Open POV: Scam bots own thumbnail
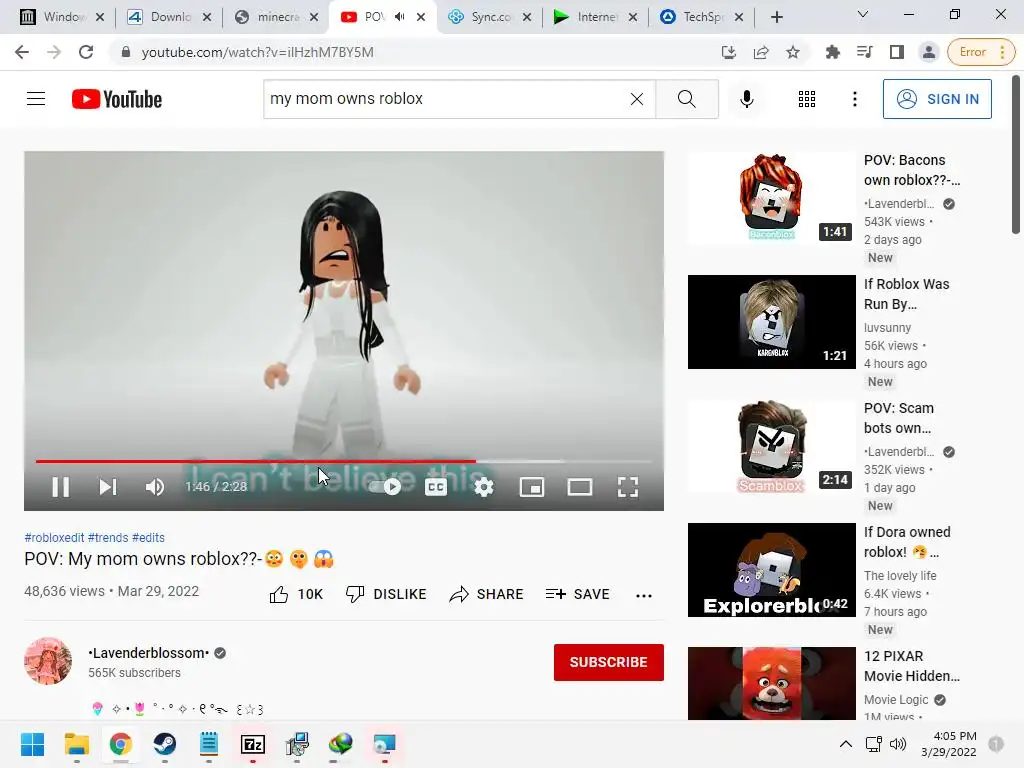The width and height of the screenshot is (1024, 768). pos(771,446)
